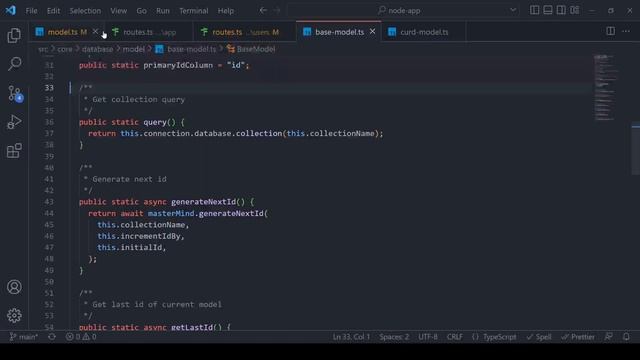Go forward using the title bar arrow

click(x=277, y=10)
